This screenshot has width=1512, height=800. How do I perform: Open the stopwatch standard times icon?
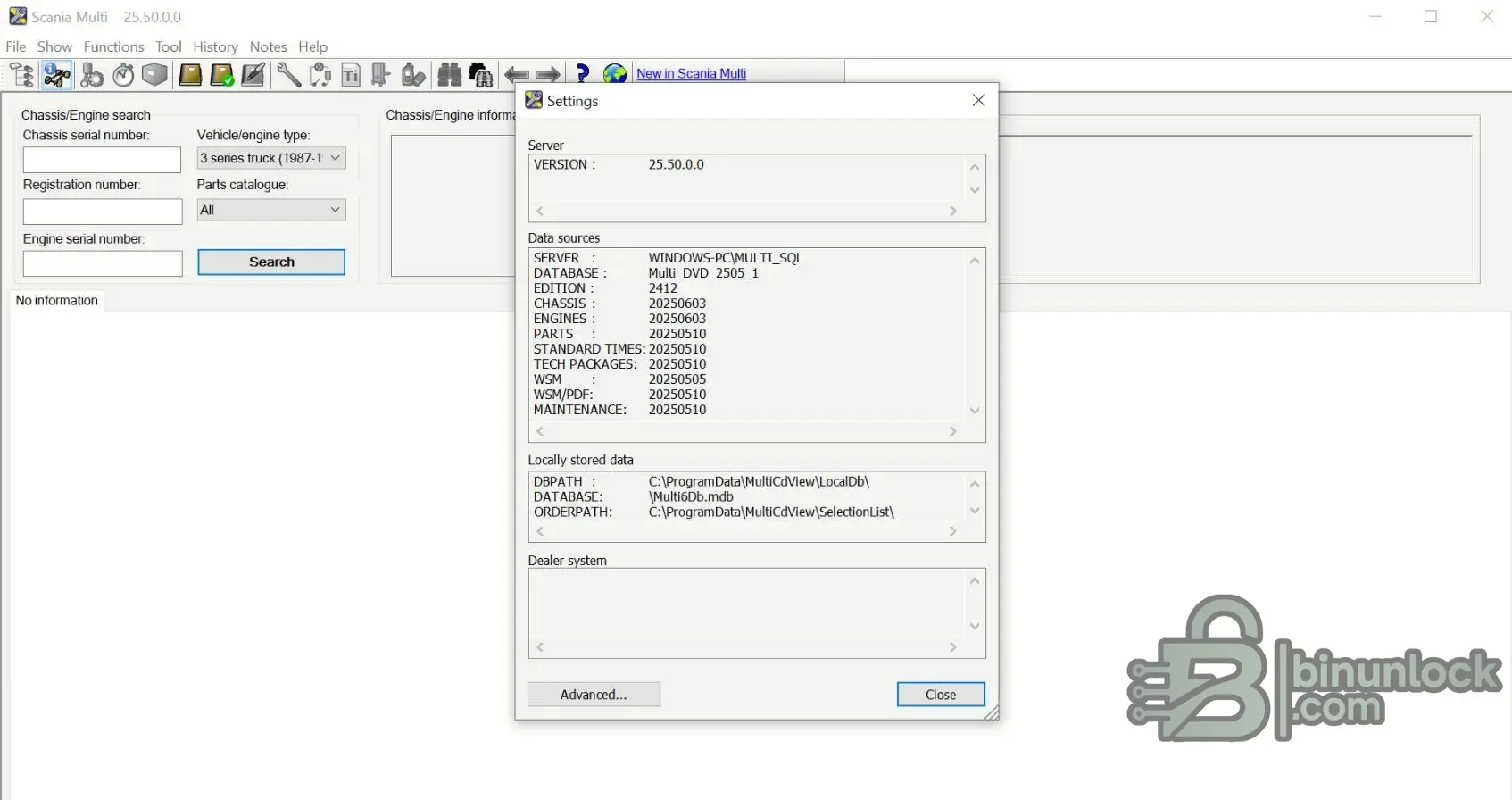tap(123, 75)
